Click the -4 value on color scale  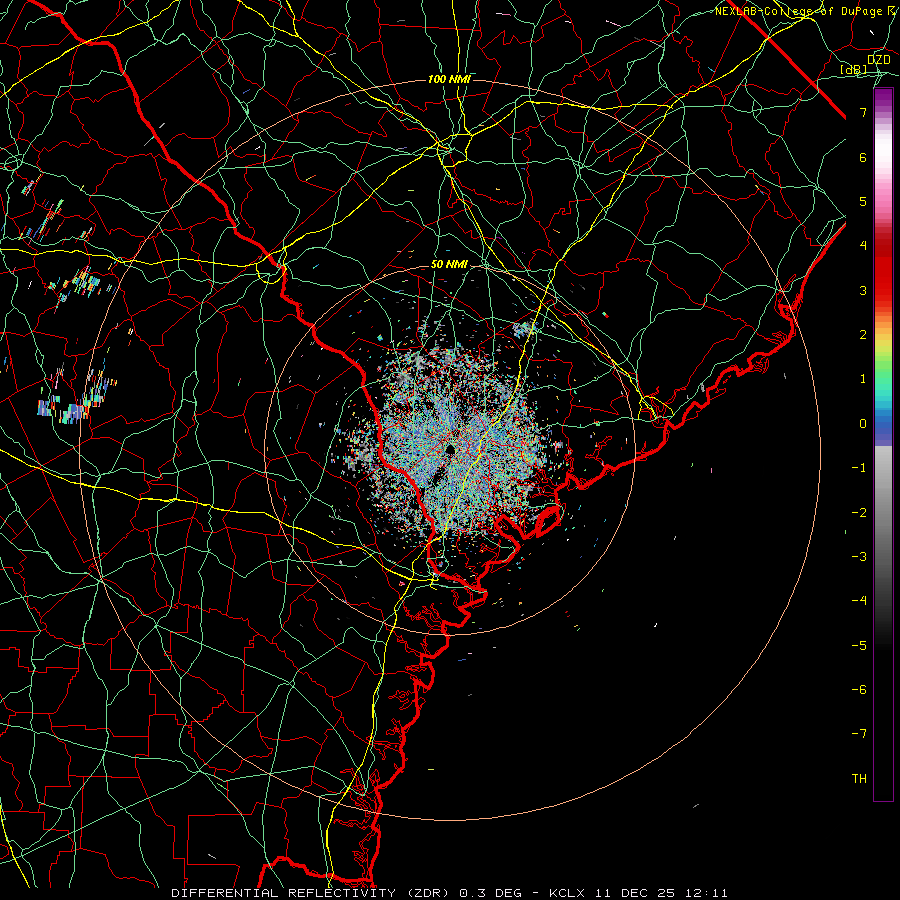point(859,601)
